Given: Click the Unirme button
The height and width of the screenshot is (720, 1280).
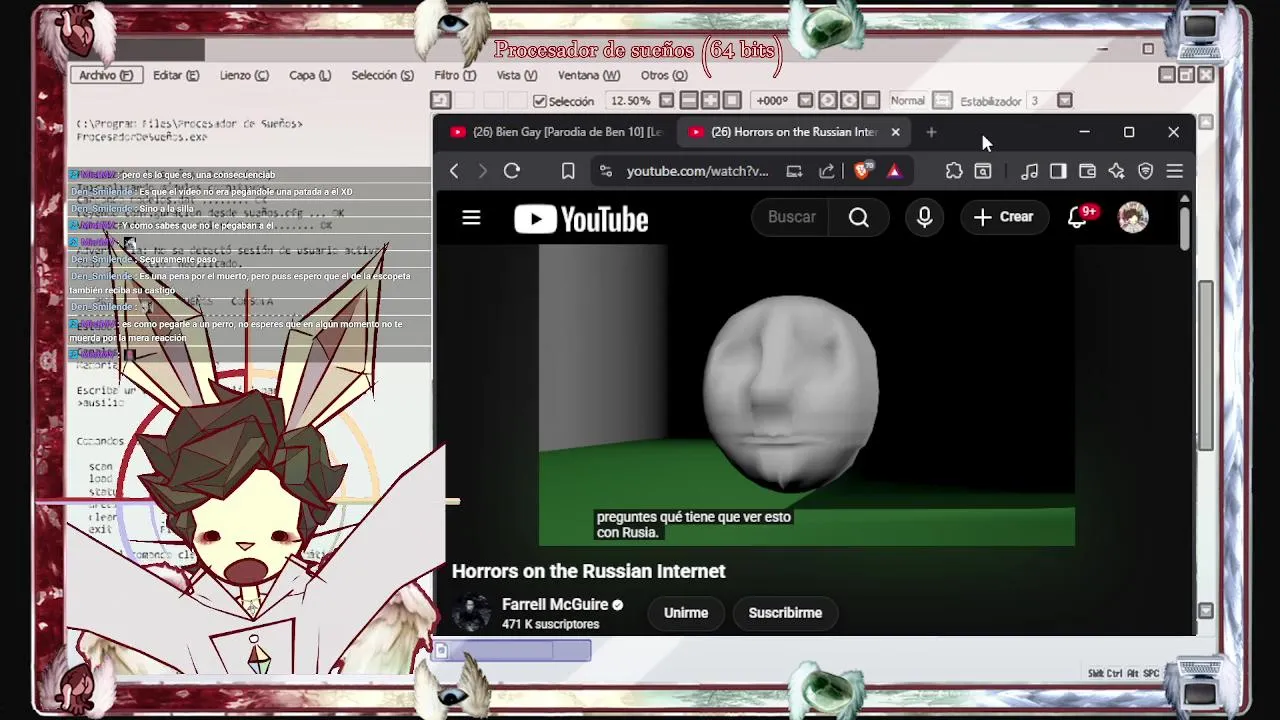Looking at the screenshot, I should pyautogui.click(x=686, y=613).
